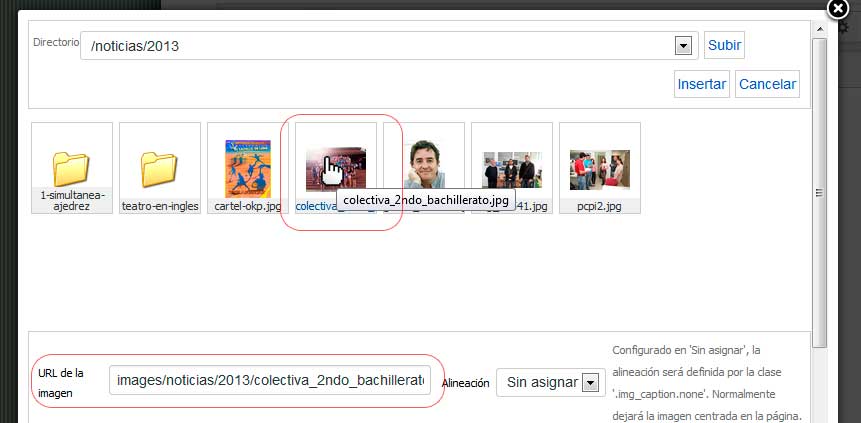Click the scrollbar up arrow
The width and height of the screenshot is (861, 423).
click(820, 30)
